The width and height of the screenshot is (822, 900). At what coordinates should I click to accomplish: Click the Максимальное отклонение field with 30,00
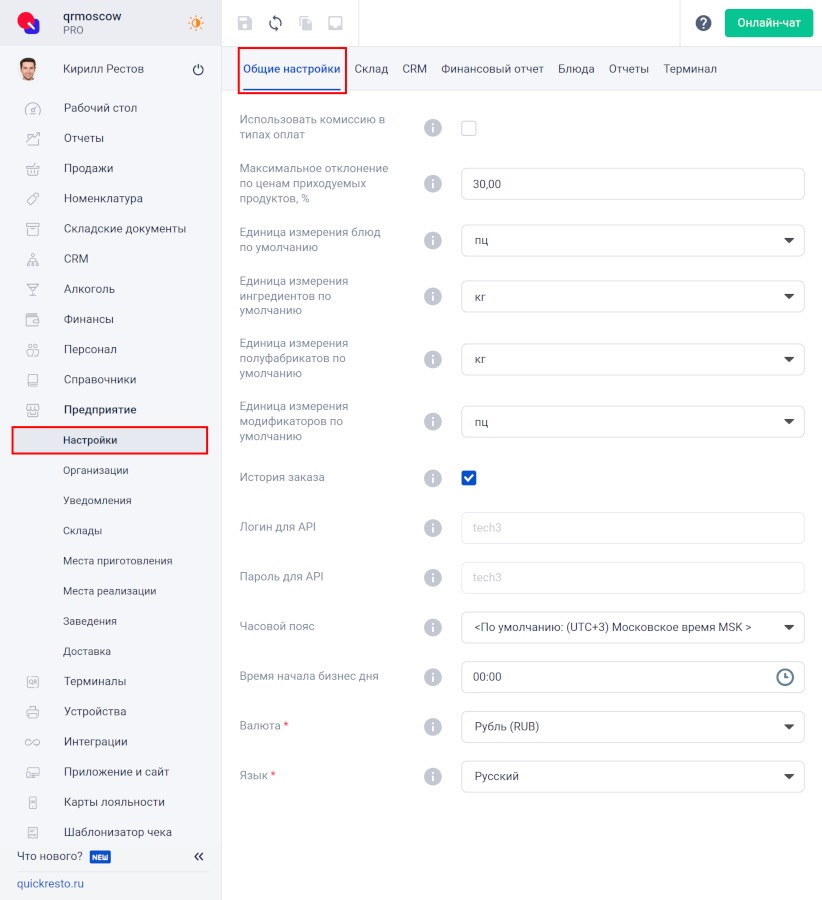pos(633,184)
